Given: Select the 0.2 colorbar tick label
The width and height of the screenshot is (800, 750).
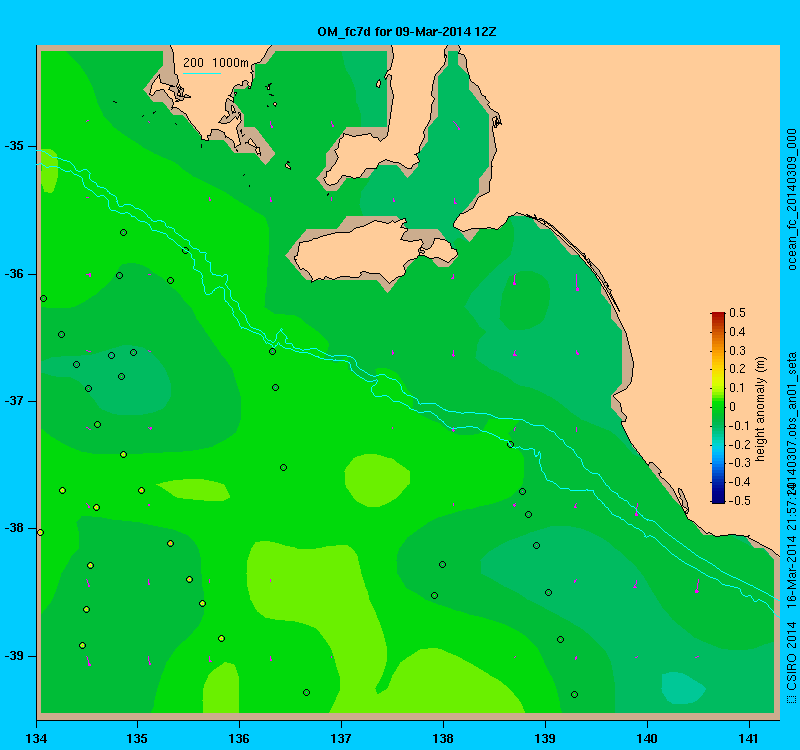Looking at the screenshot, I should click(737, 369).
